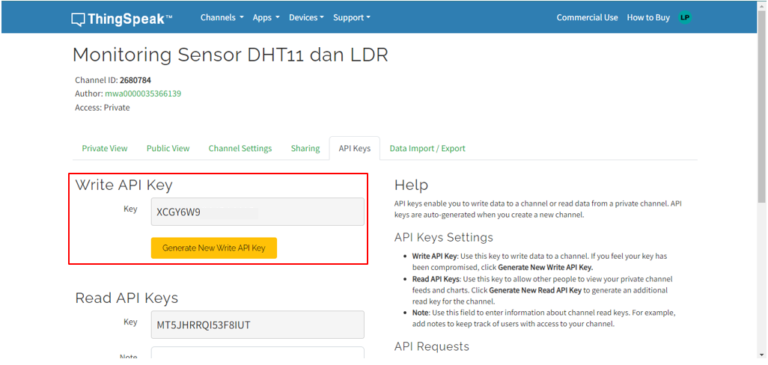Screen dimensions: 768x365
Task: Switch to the Private View tab
Action: click(x=104, y=148)
